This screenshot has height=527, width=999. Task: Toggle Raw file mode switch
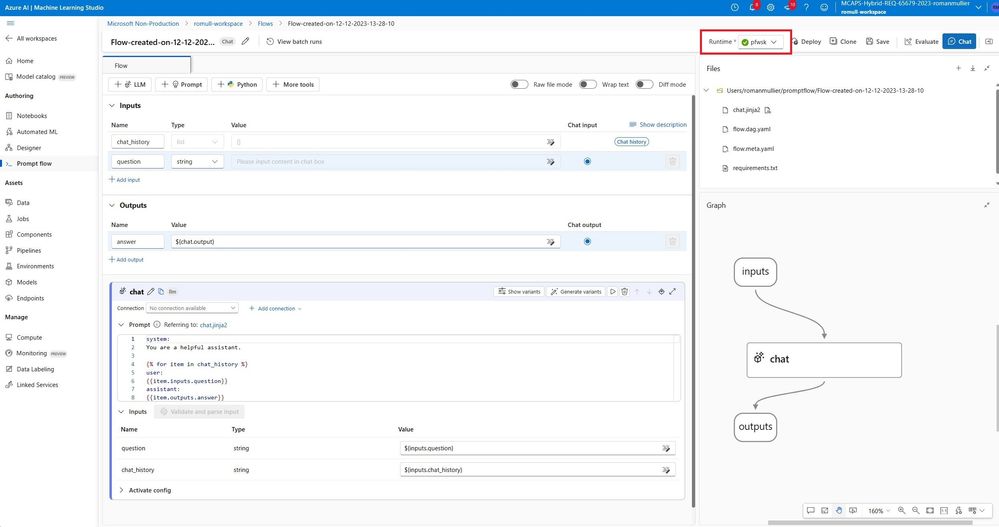tap(519, 84)
